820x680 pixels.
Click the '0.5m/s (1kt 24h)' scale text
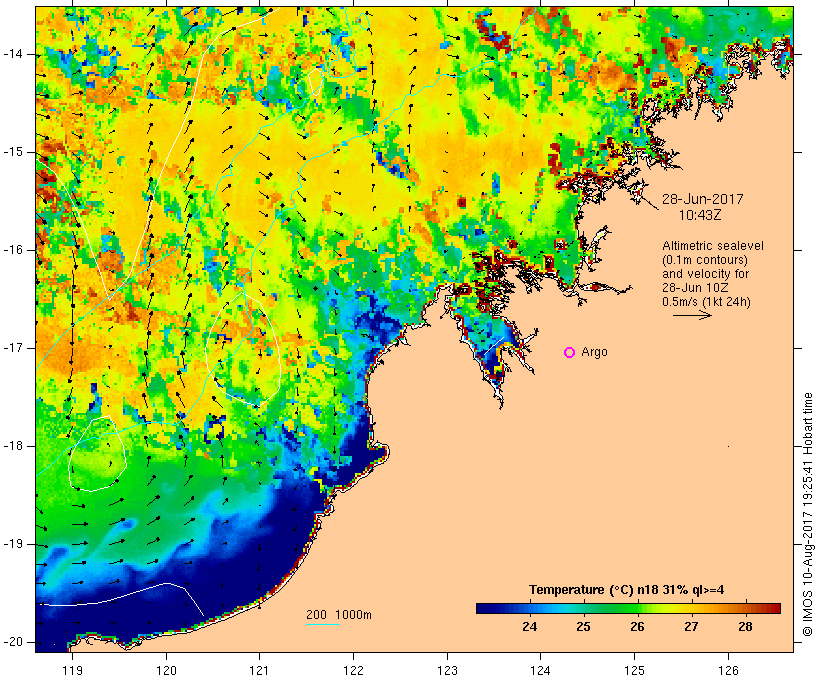pyautogui.click(x=707, y=302)
